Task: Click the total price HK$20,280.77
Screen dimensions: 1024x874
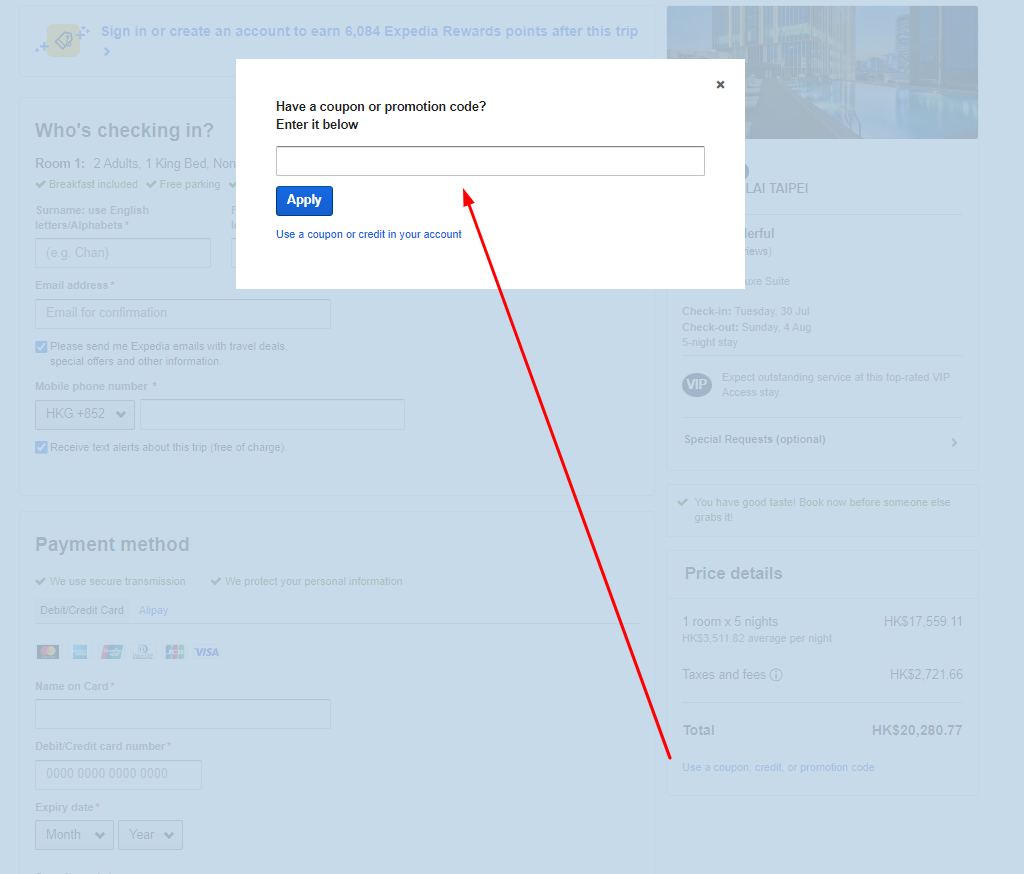Action: pos(917,730)
